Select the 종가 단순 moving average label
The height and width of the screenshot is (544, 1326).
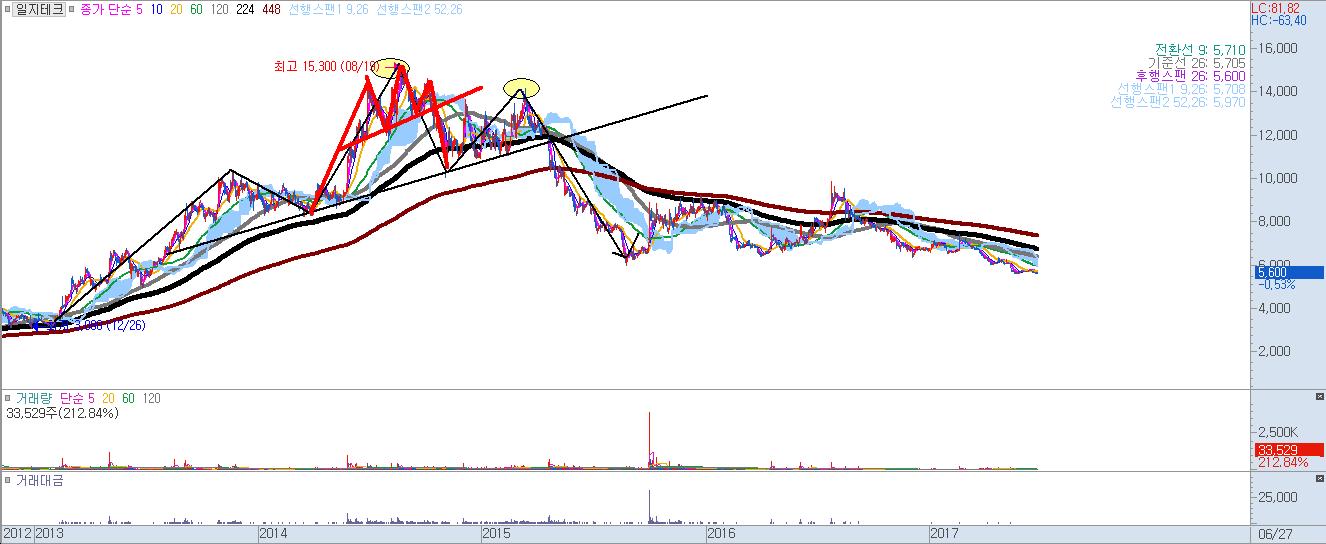105,9
